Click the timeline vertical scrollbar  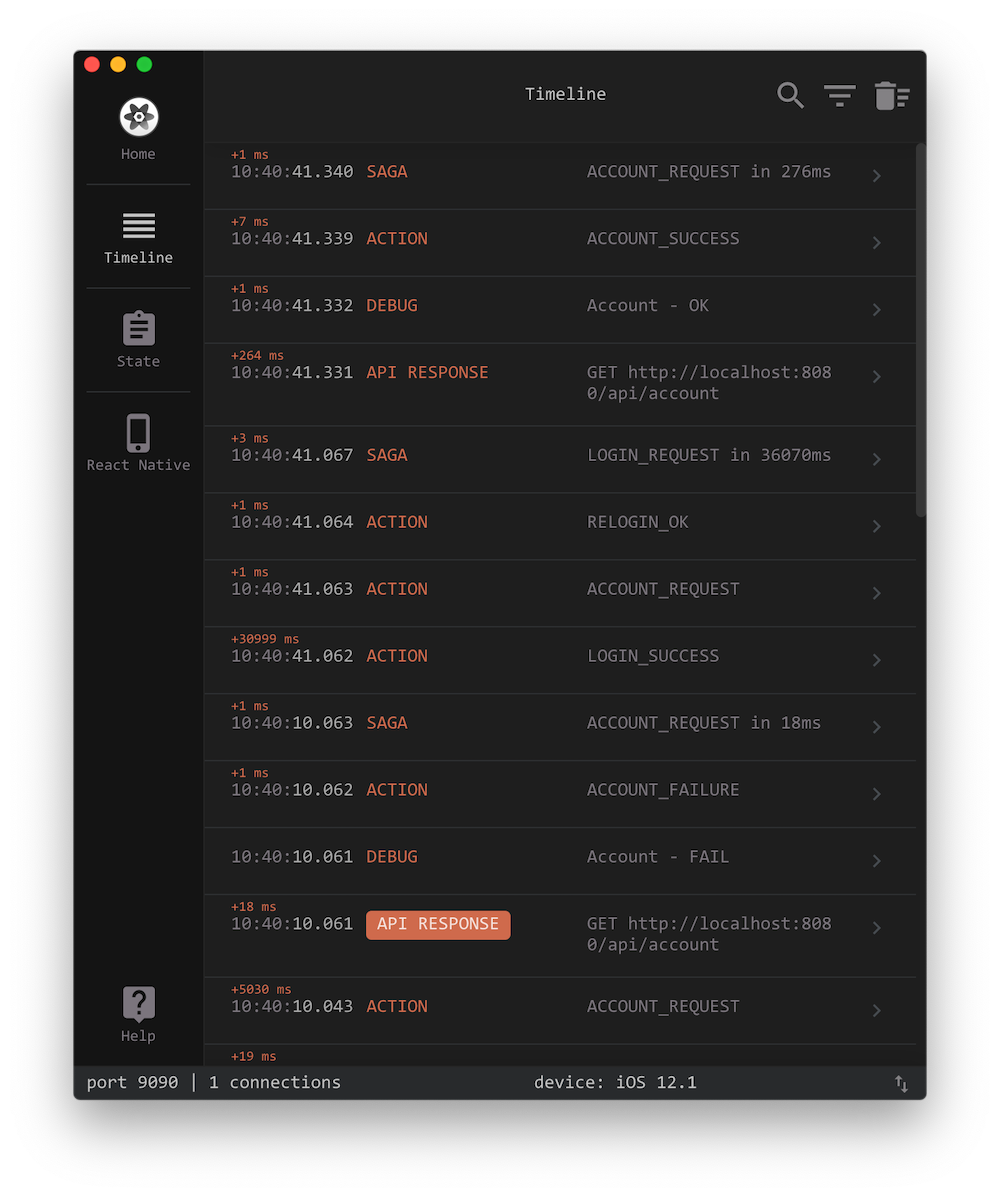pos(921,330)
